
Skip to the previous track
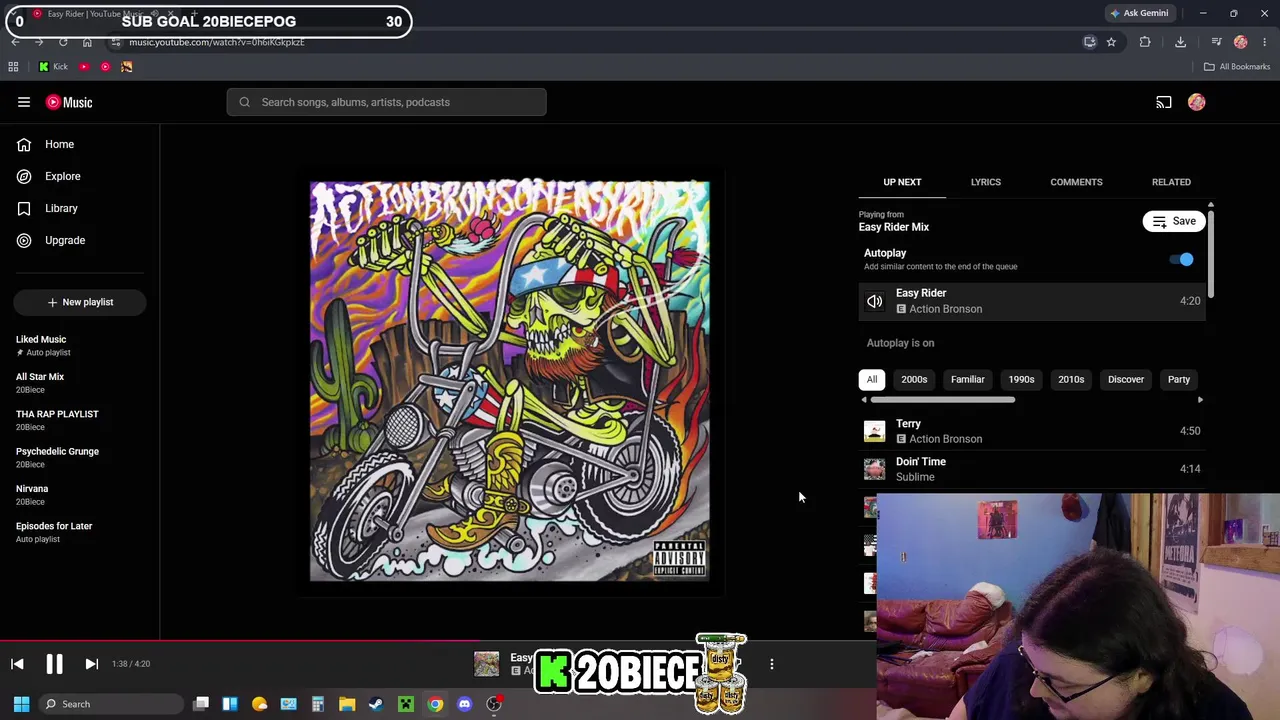pos(17,664)
